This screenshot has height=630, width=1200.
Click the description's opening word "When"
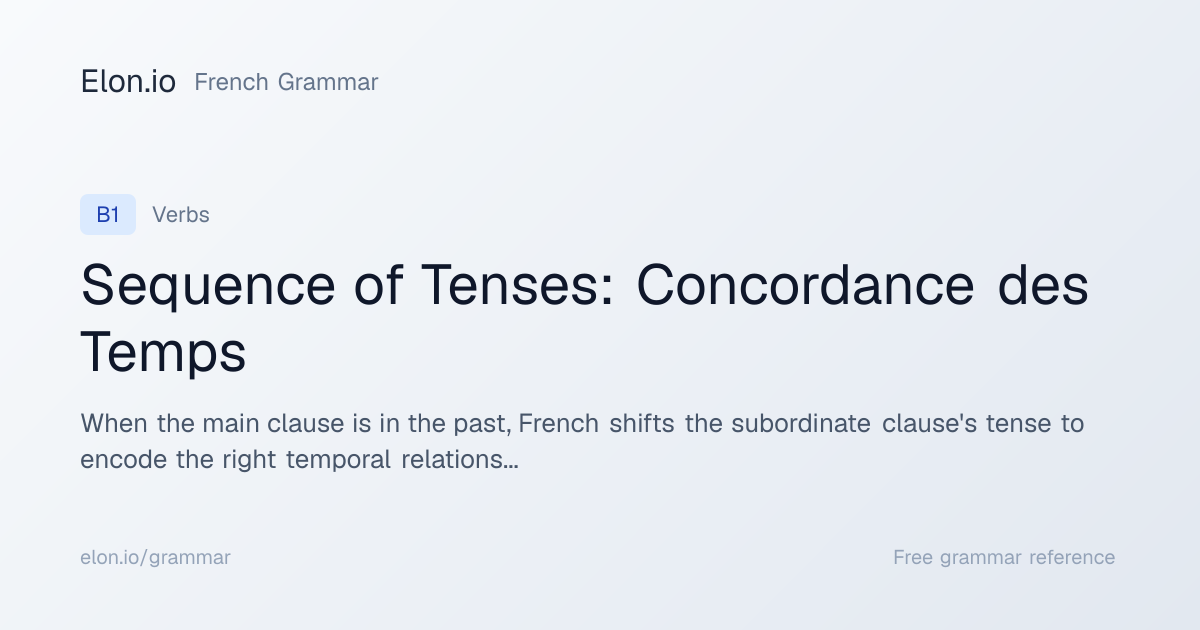(x=115, y=423)
